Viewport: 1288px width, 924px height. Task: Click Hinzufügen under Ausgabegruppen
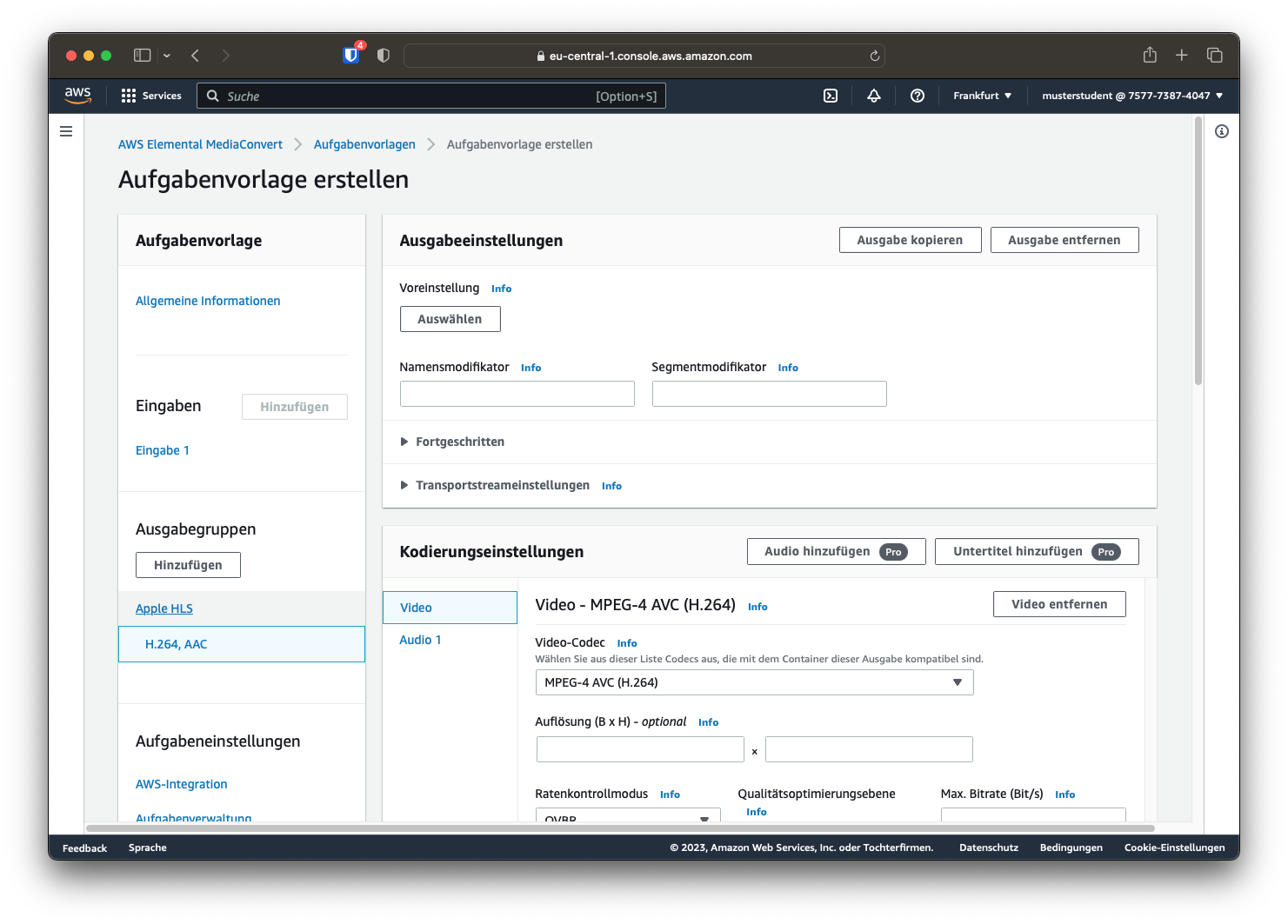pos(188,565)
